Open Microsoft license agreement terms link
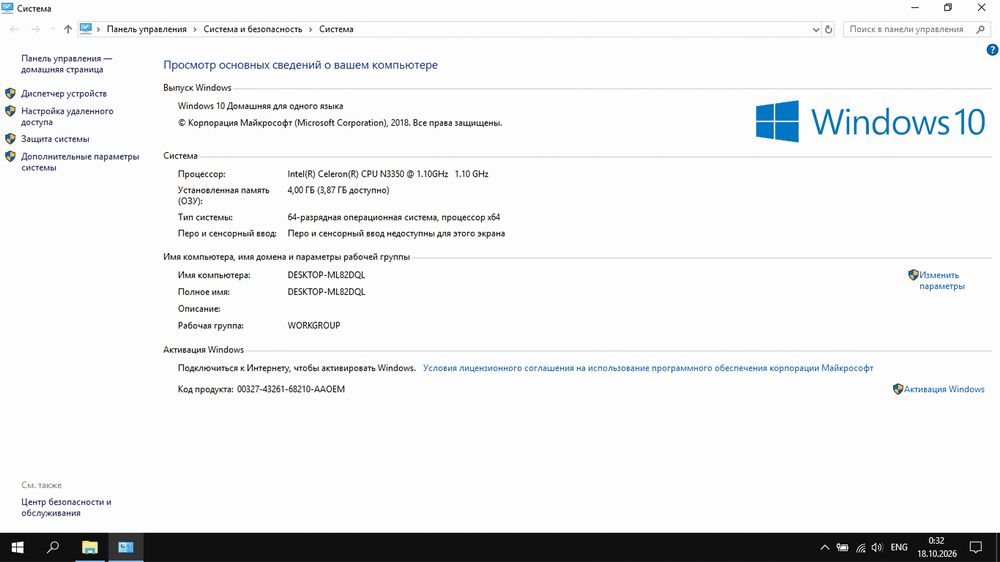Viewport: 1000px width, 562px height. coord(648,368)
